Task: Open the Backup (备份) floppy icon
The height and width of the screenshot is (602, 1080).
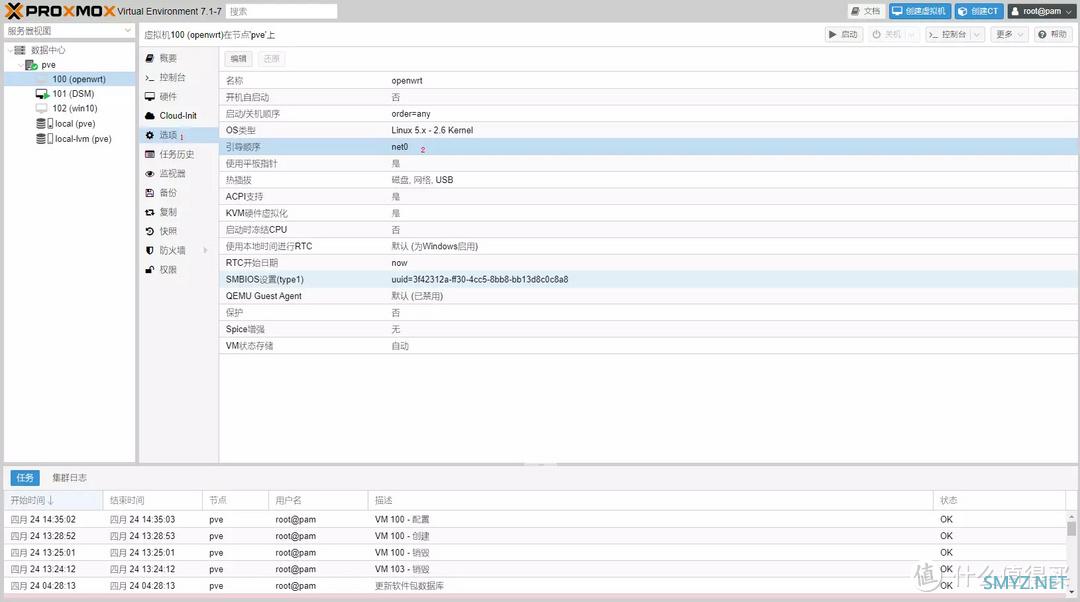Action: 149,193
